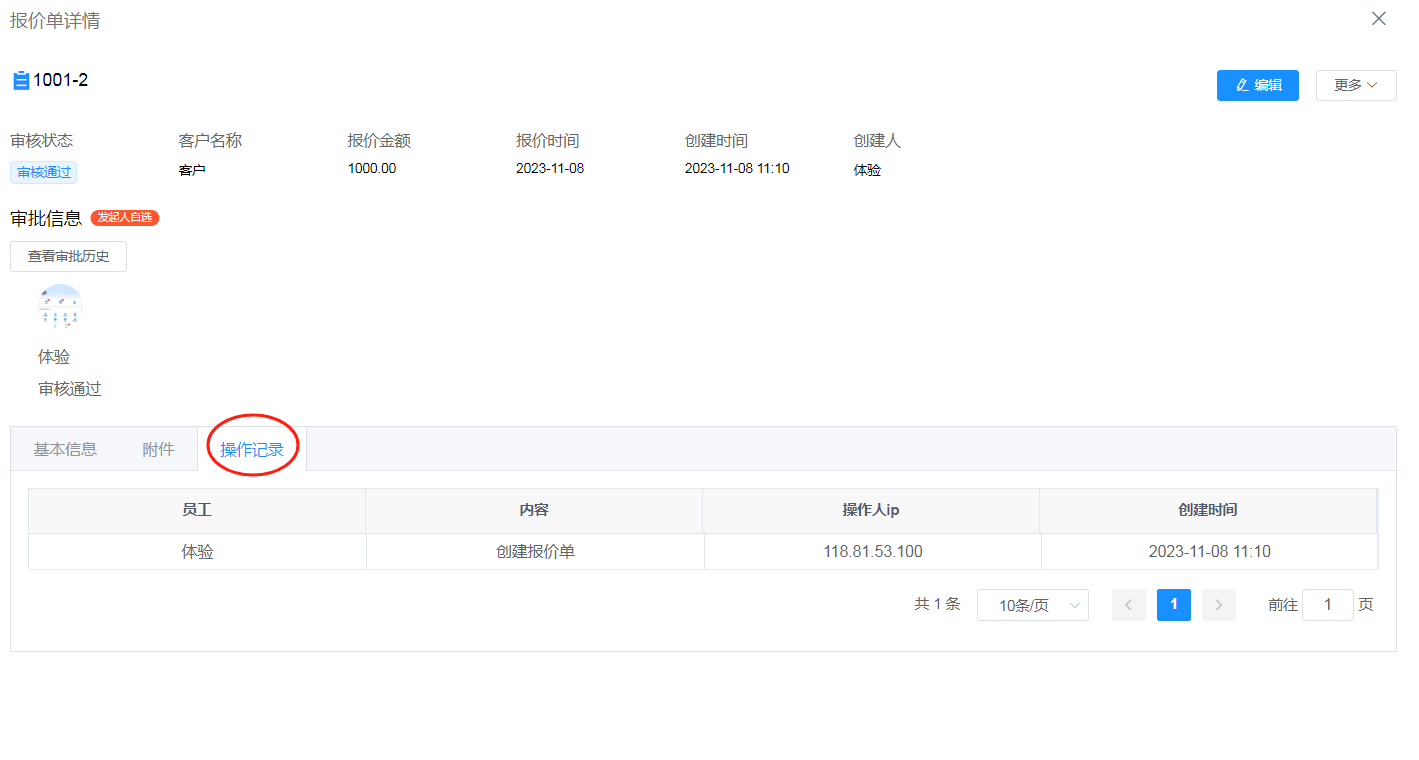This screenshot has width=1419, height=760.
Task: Click the blue 编辑 button
Action: tap(1257, 85)
